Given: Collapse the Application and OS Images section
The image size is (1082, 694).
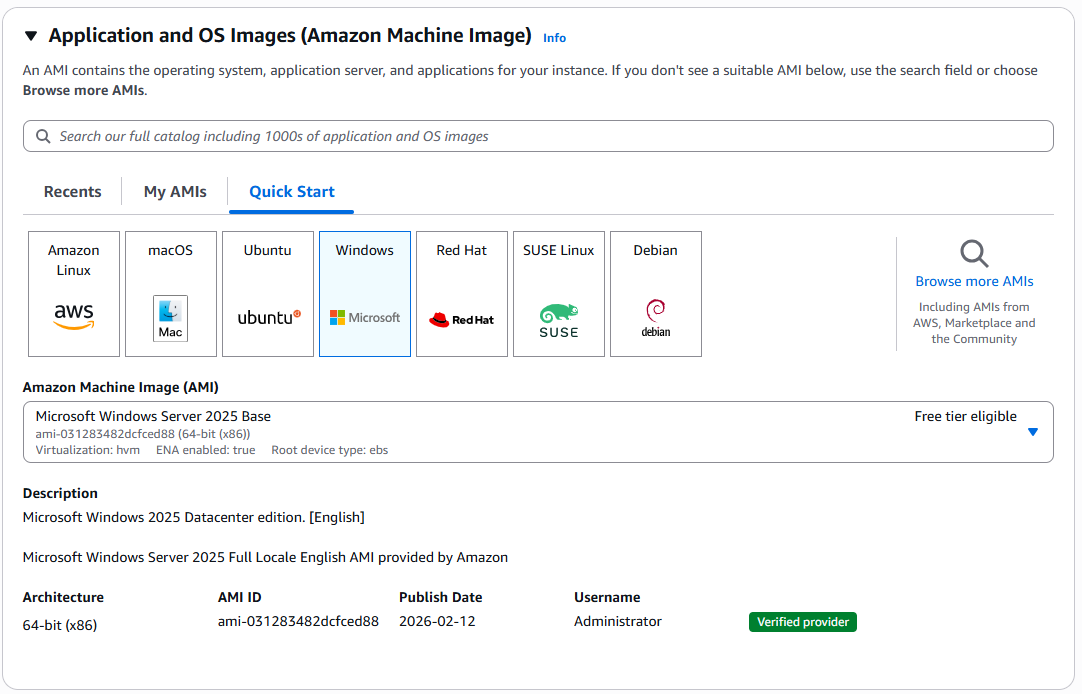Looking at the screenshot, I should pos(30,36).
